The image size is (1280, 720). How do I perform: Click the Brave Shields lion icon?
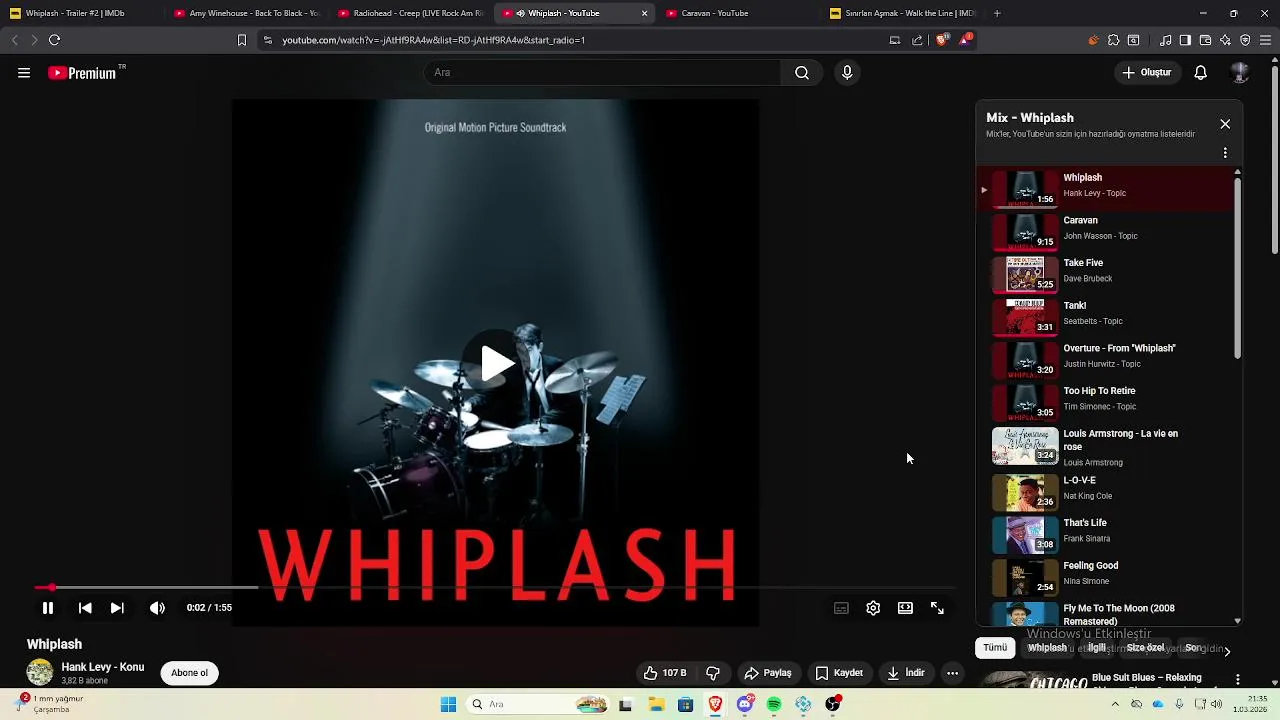tap(942, 40)
